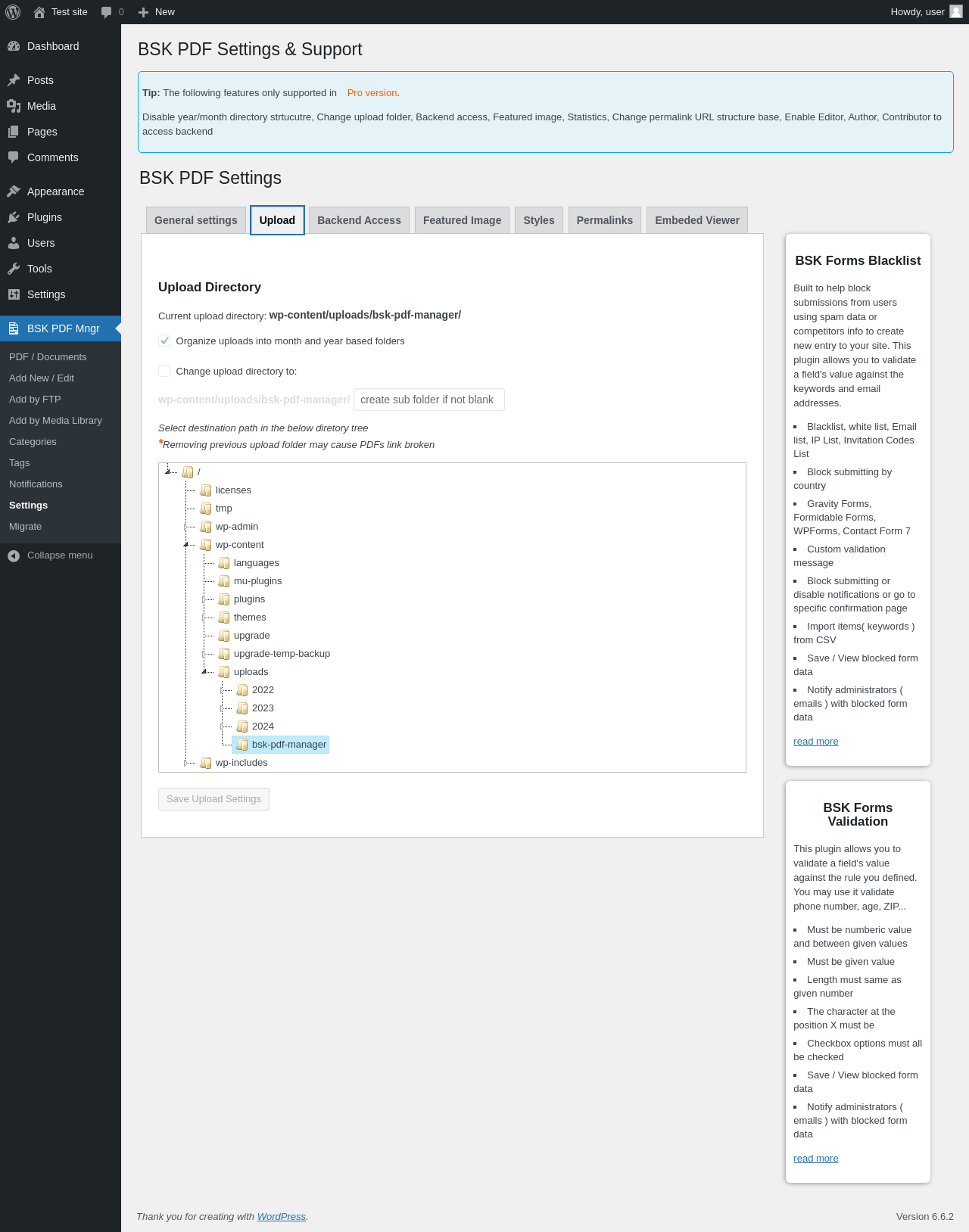
Task: Click the plus icon next to New
Action: [x=143, y=12]
